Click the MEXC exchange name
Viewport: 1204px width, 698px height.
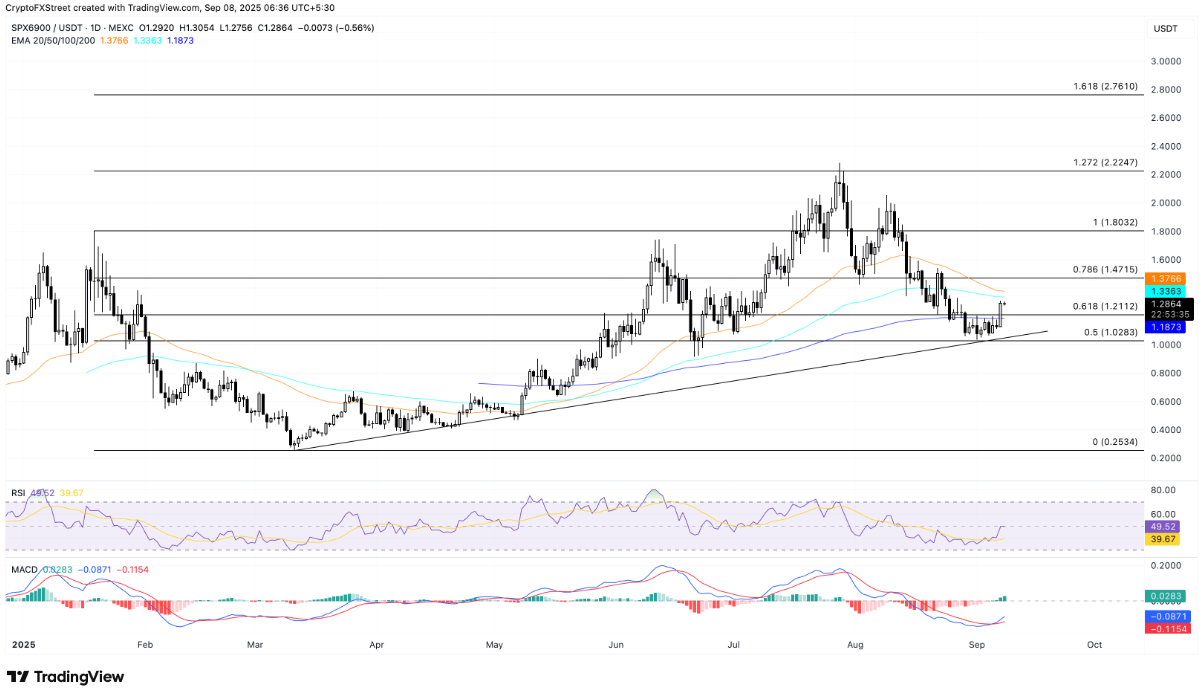[120, 28]
